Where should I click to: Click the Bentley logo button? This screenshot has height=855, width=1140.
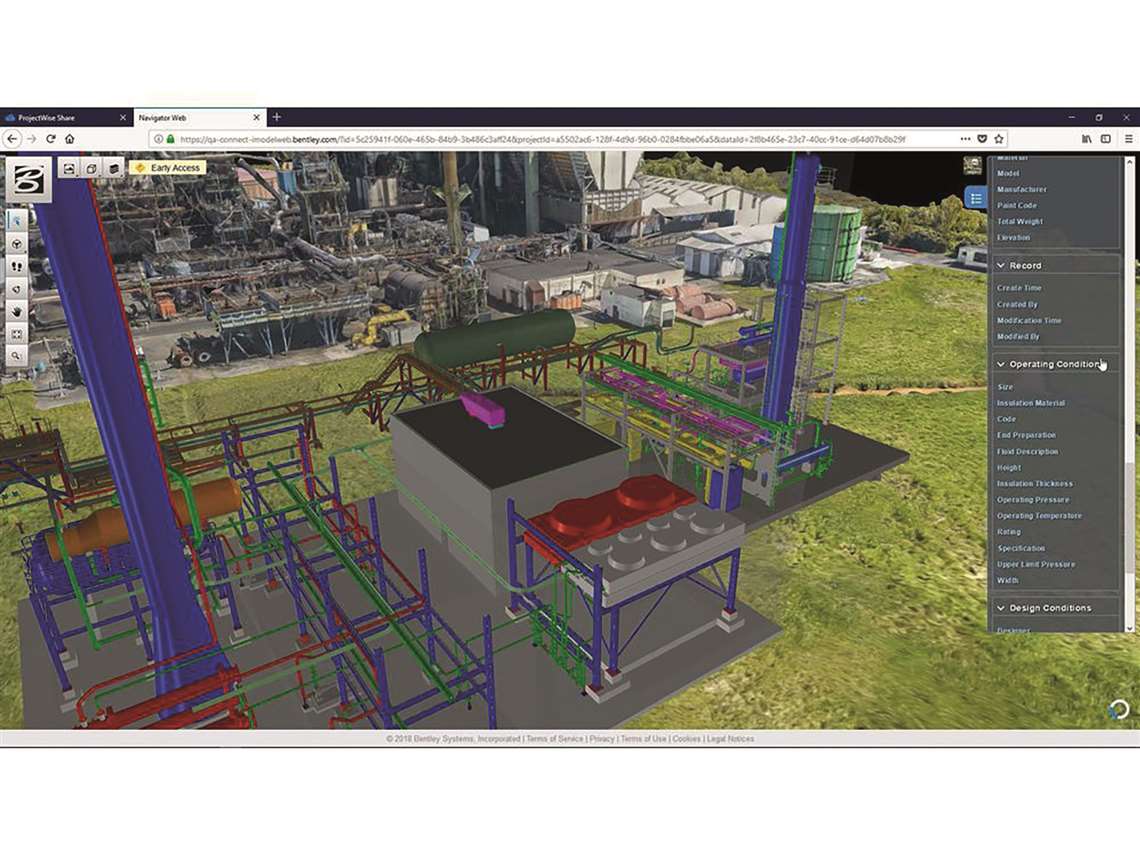27,179
